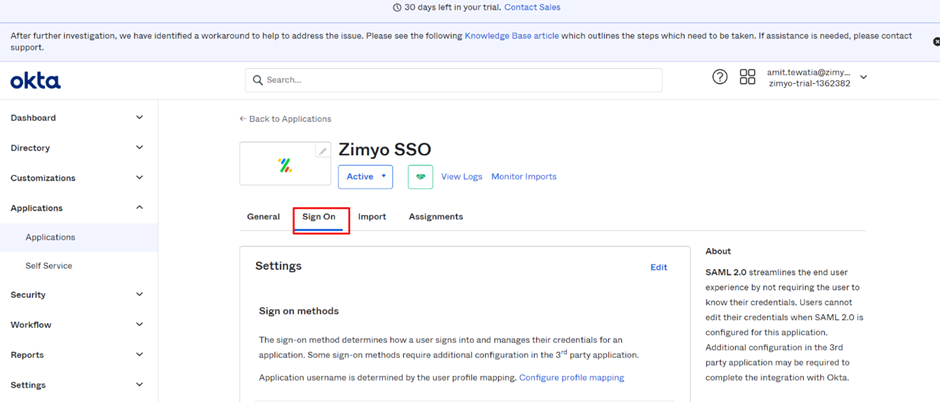This screenshot has height=402, width=940.
Task: Go Back to Applications
Action: [x=285, y=119]
